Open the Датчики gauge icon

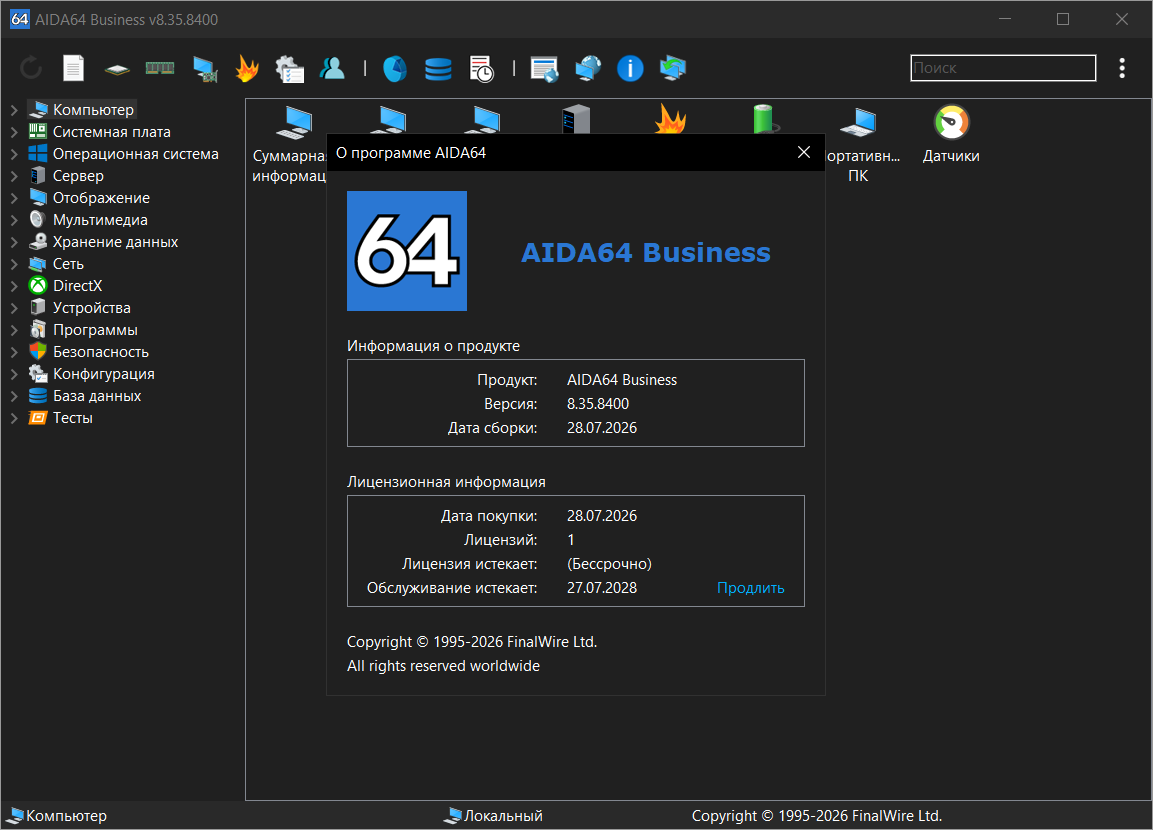pyautogui.click(x=952, y=122)
